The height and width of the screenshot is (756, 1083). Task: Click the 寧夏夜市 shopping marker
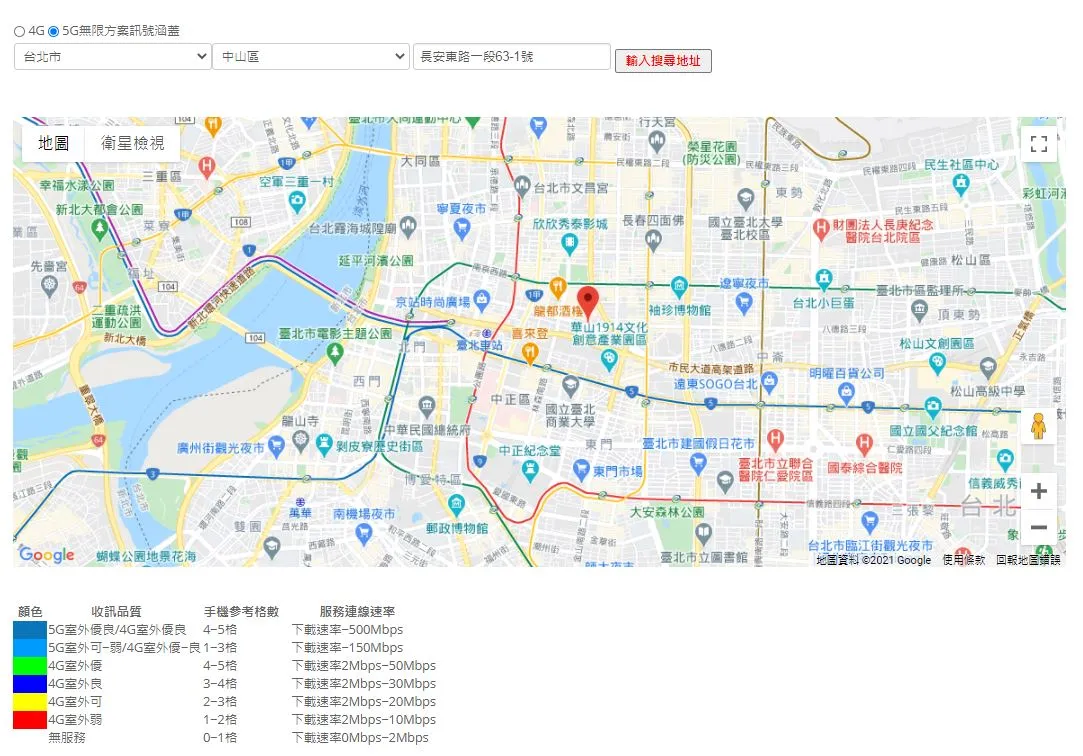coord(462,228)
